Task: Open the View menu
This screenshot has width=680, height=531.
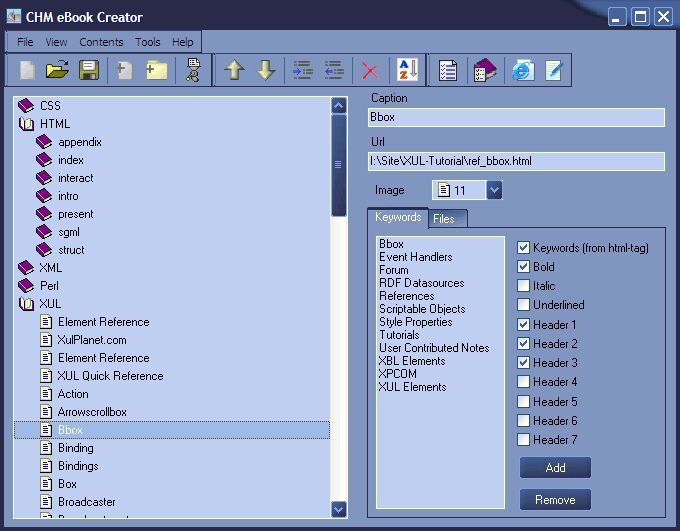Action: 56,42
